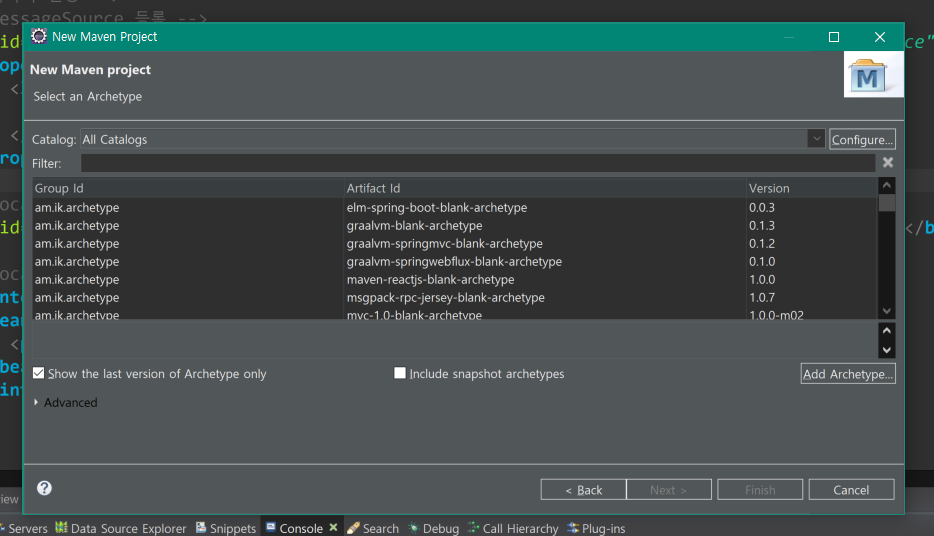Close the New Maven Project dialog window
Viewport: 934px width, 536px height.
[x=880, y=37]
